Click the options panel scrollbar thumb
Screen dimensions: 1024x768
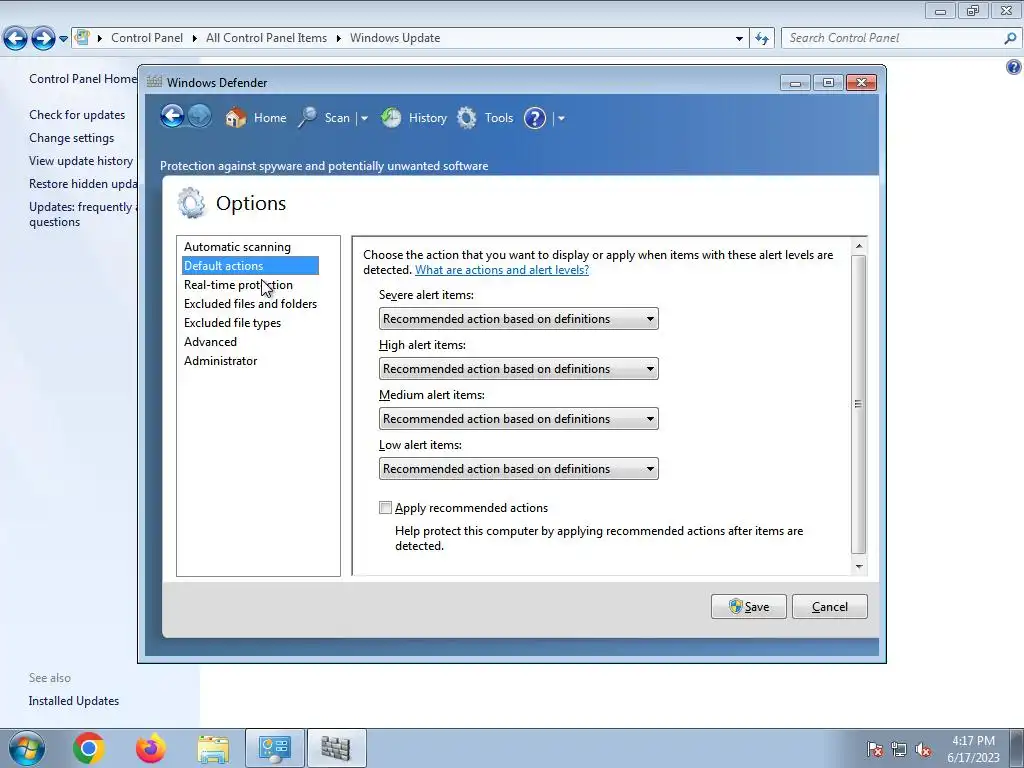click(859, 404)
